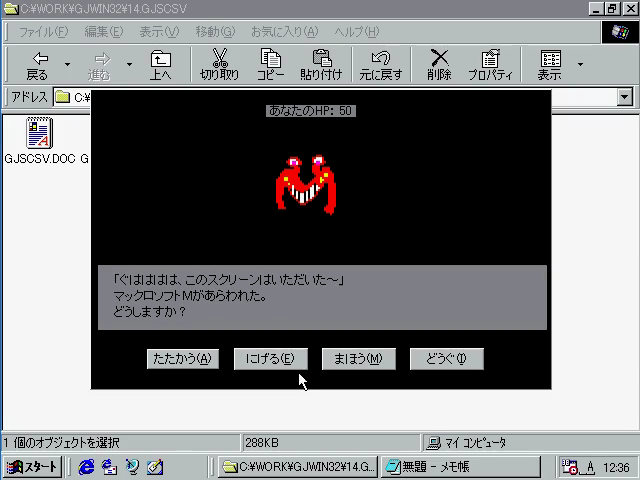Click the あなたのHP: 50 label
Image resolution: width=640 pixels, height=480 pixels.
(311, 111)
